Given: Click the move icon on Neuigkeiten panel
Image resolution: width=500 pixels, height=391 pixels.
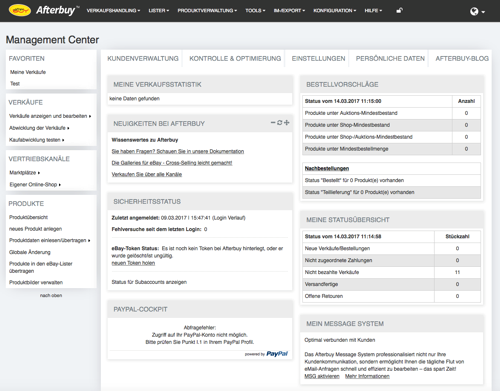Looking at the screenshot, I should click(286, 123).
